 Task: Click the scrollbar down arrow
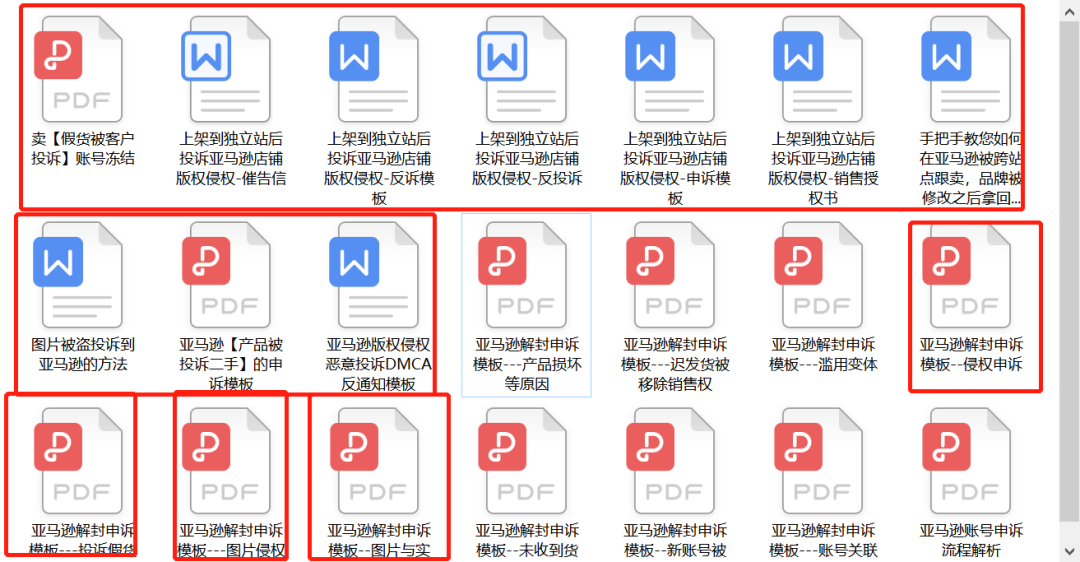(x=1070, y=552)
